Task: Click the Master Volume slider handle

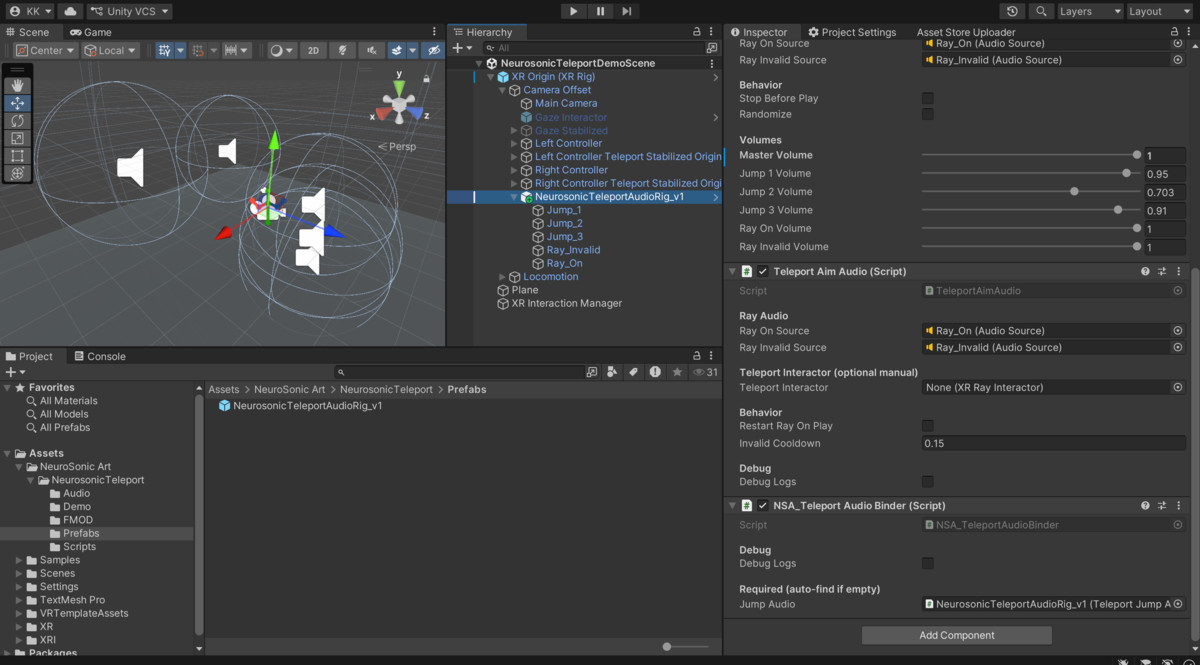Action: click(1137, 155)
